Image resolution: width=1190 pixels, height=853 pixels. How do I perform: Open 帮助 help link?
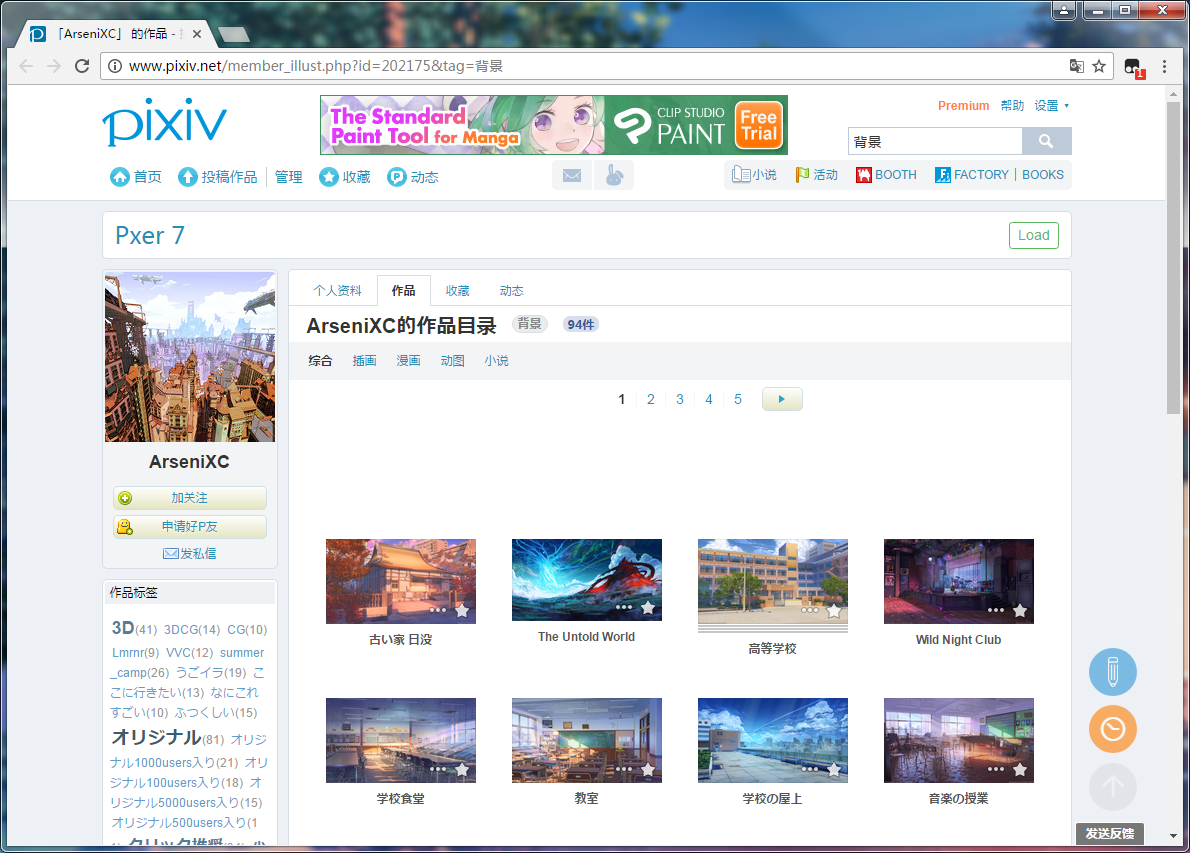1012,105
